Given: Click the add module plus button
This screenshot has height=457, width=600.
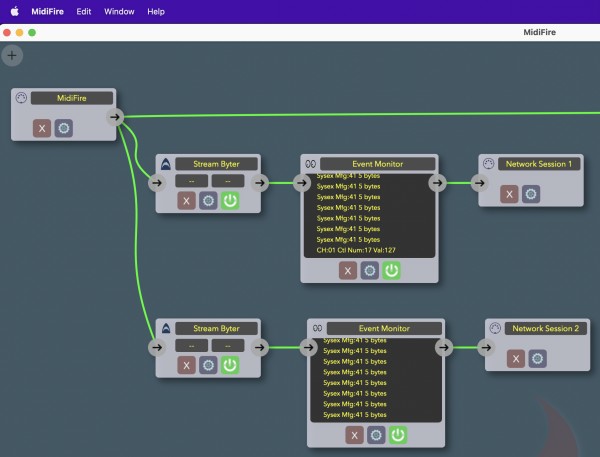Looking at the screenshot, I should click(x=12, y=55).
